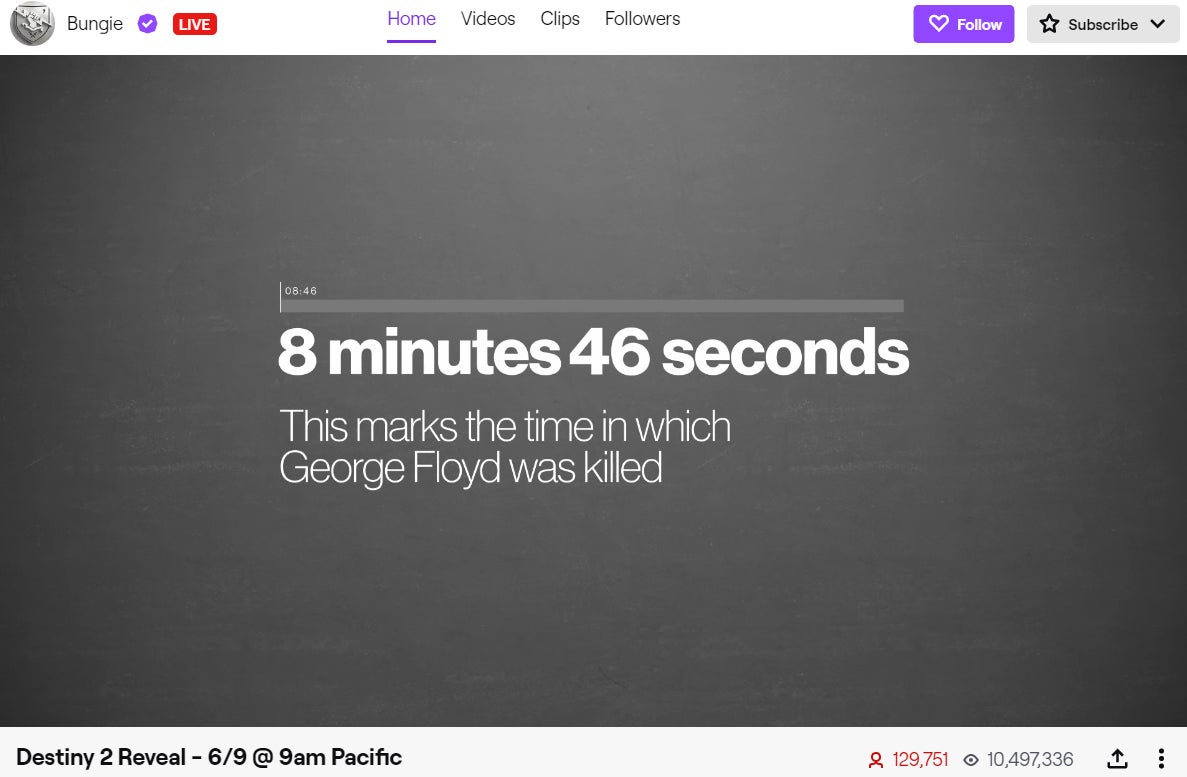
Task: Click the red live viewers person icon
Action: [876, 760]
